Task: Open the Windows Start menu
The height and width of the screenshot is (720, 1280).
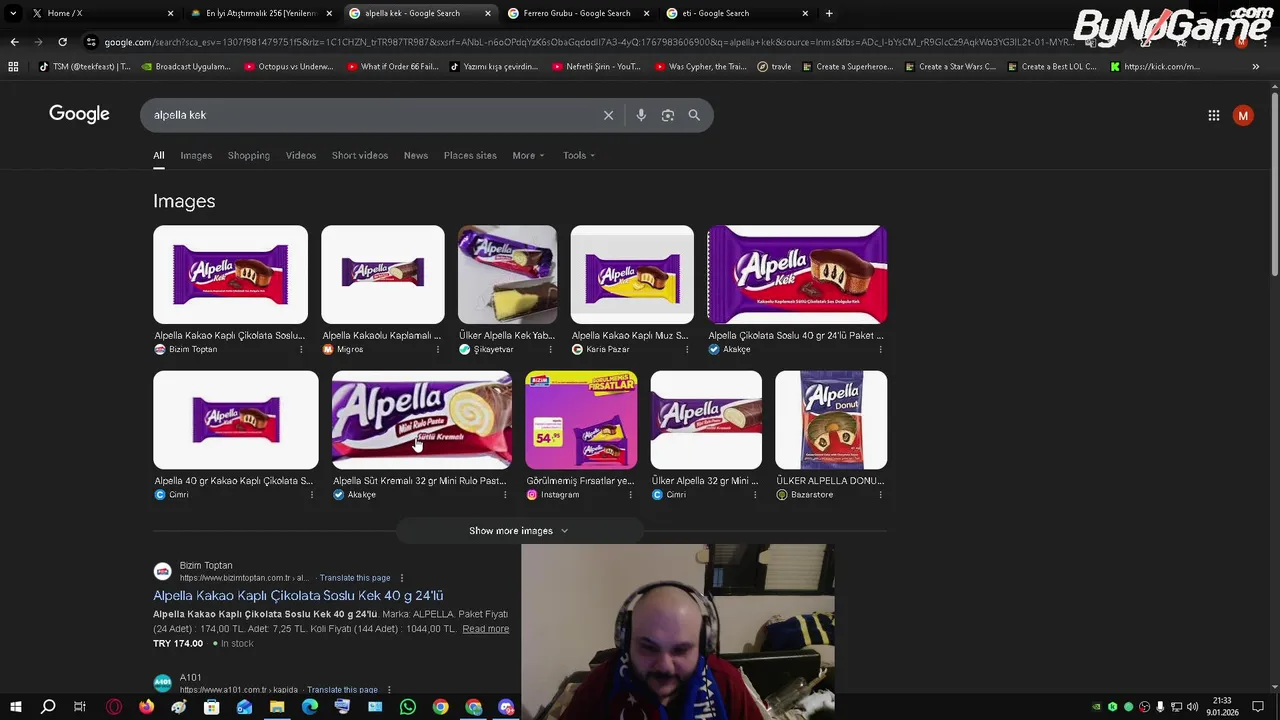Action: [15, 707]
